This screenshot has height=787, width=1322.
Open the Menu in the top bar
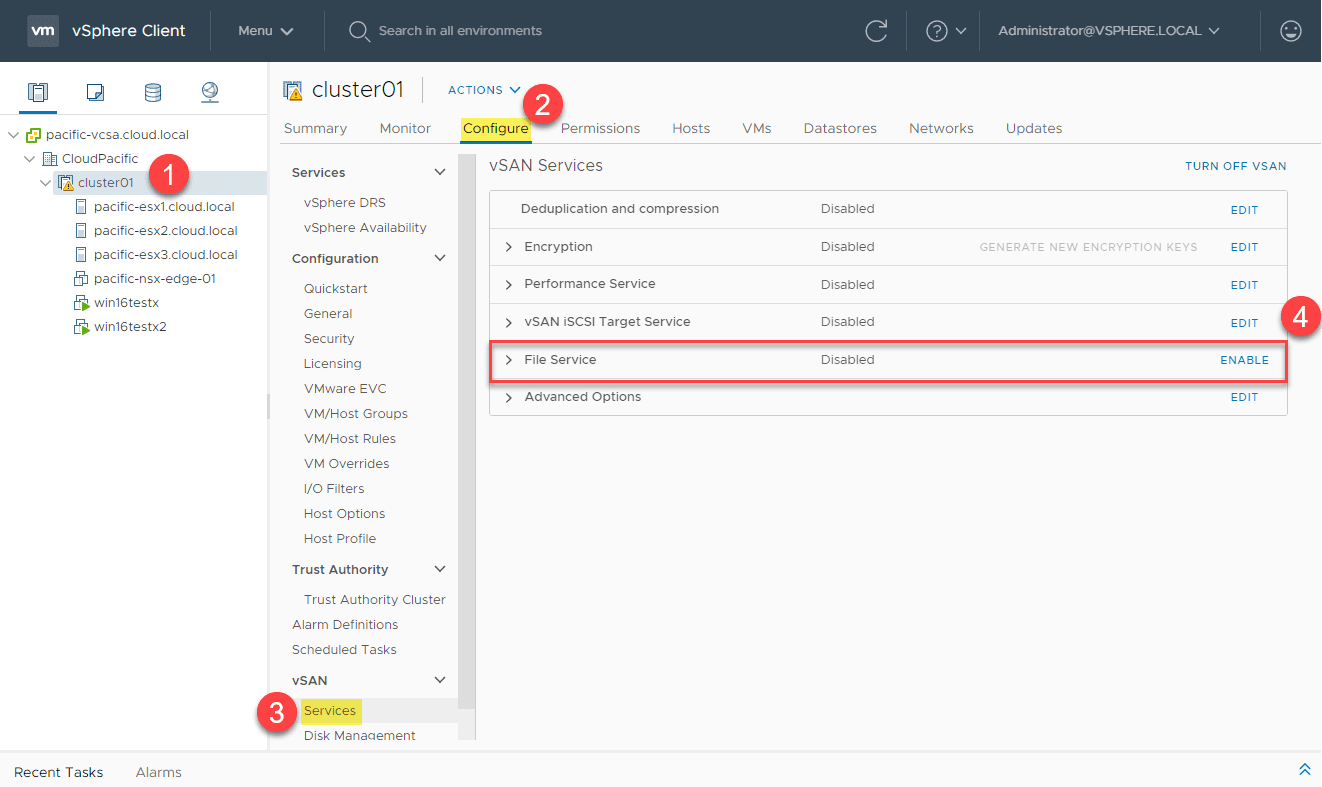pyautogui.click(x=262, y=30)
